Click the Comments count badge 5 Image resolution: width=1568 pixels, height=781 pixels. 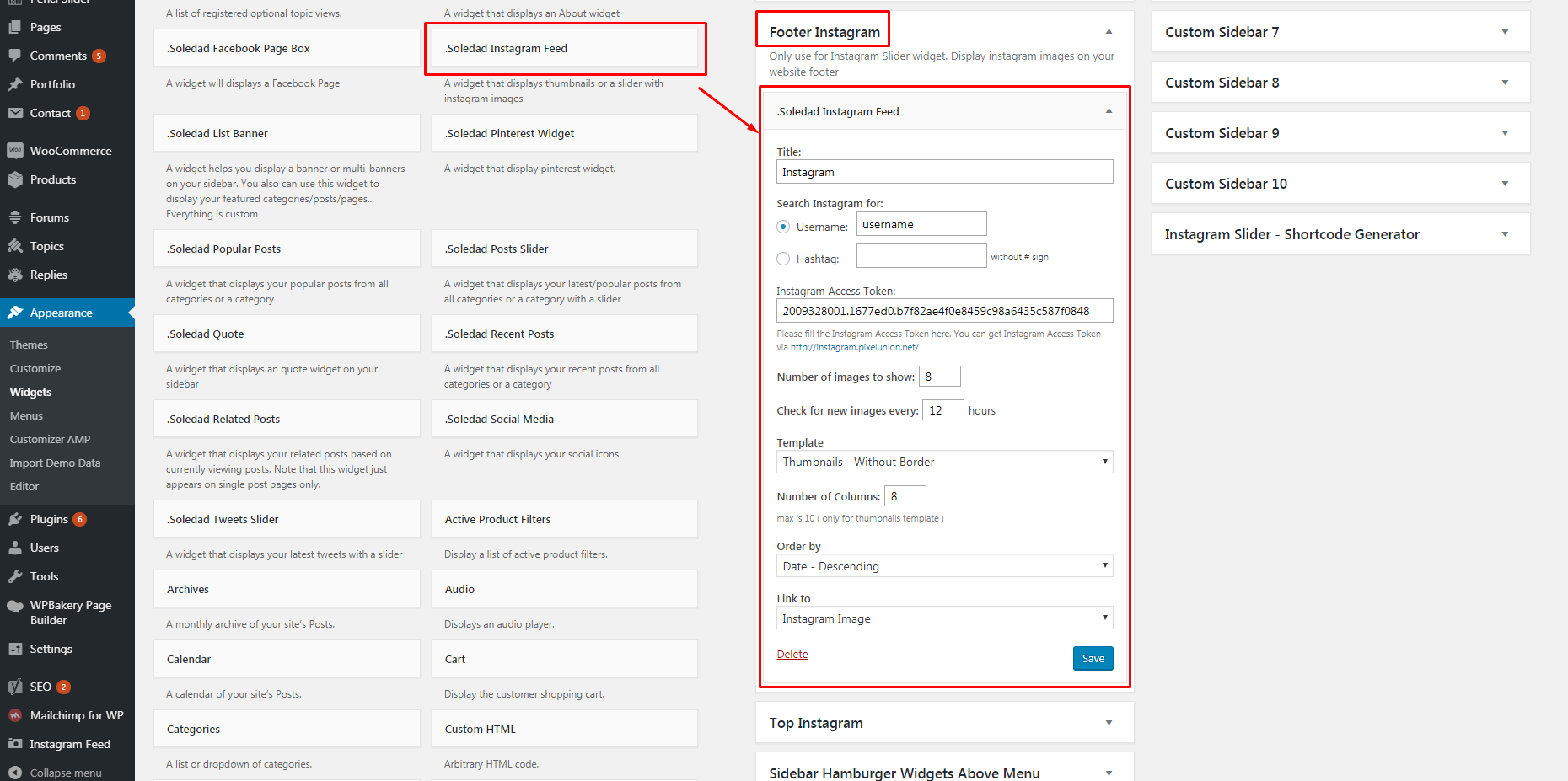pyautogui.click(x=99, y=56)
